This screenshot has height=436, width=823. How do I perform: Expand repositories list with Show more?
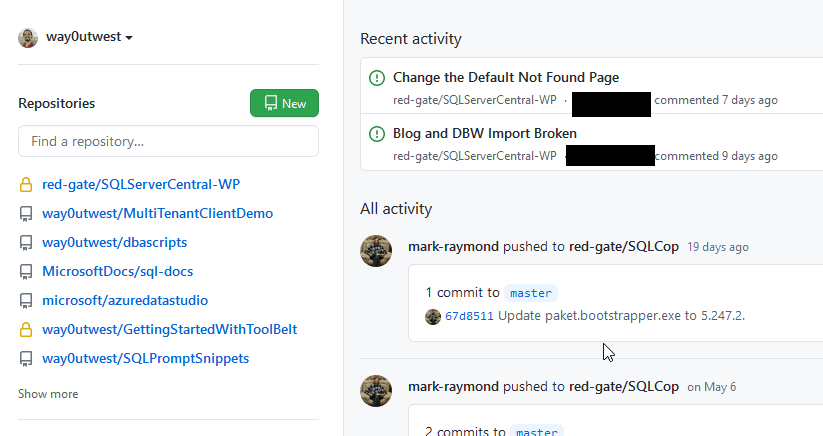(48, 394)
